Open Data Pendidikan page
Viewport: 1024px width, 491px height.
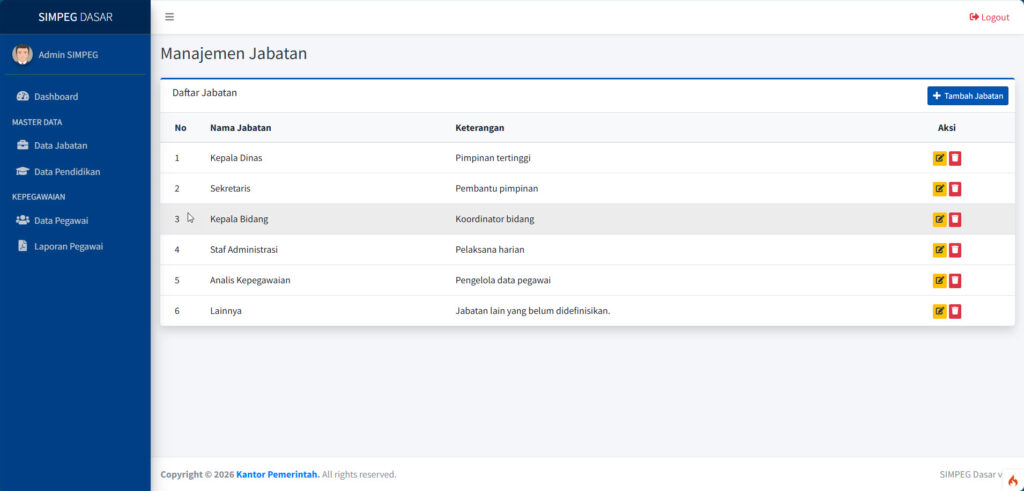[x=66, y=172]
